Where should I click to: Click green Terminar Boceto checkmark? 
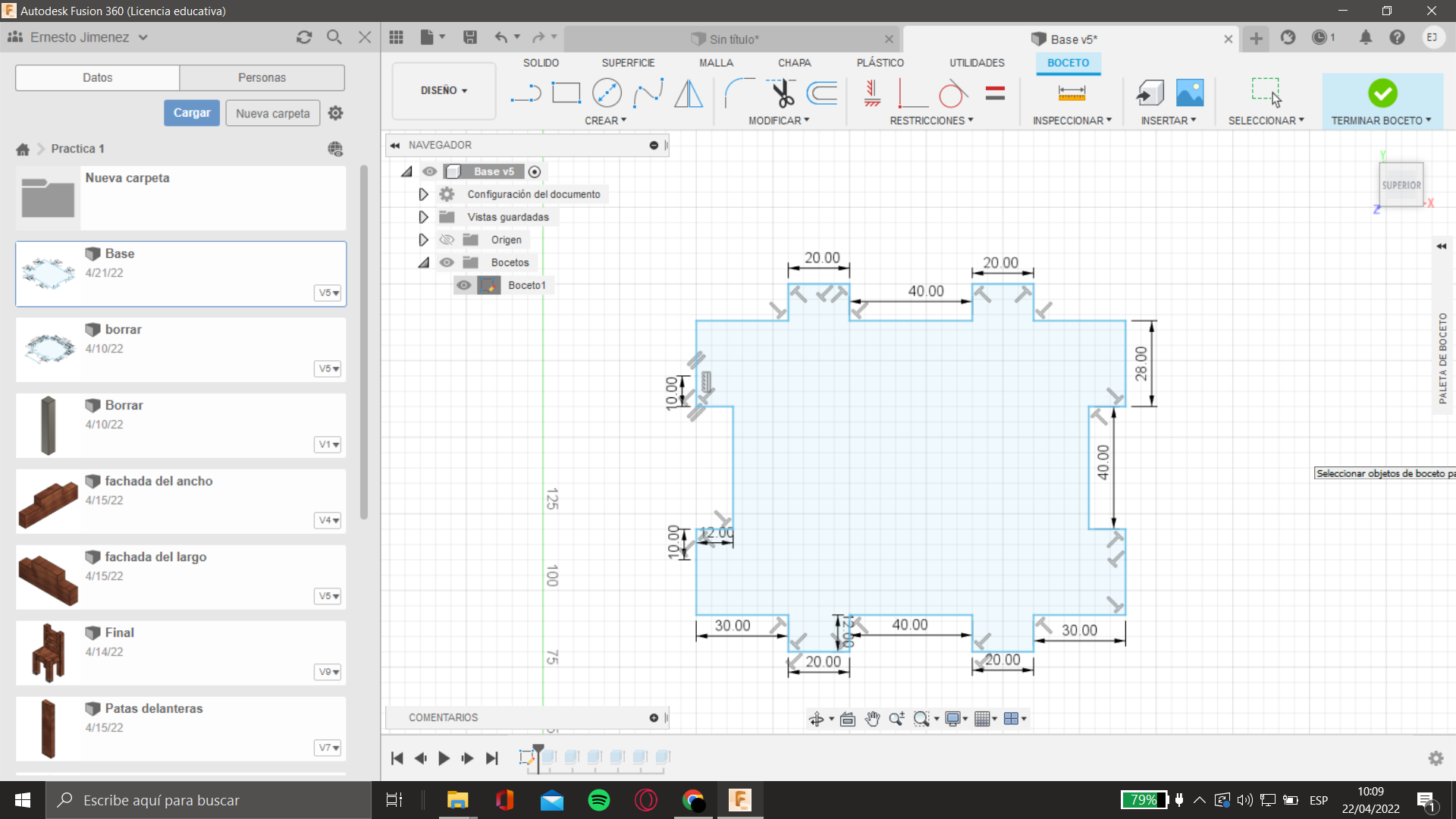click(1382, 93)
